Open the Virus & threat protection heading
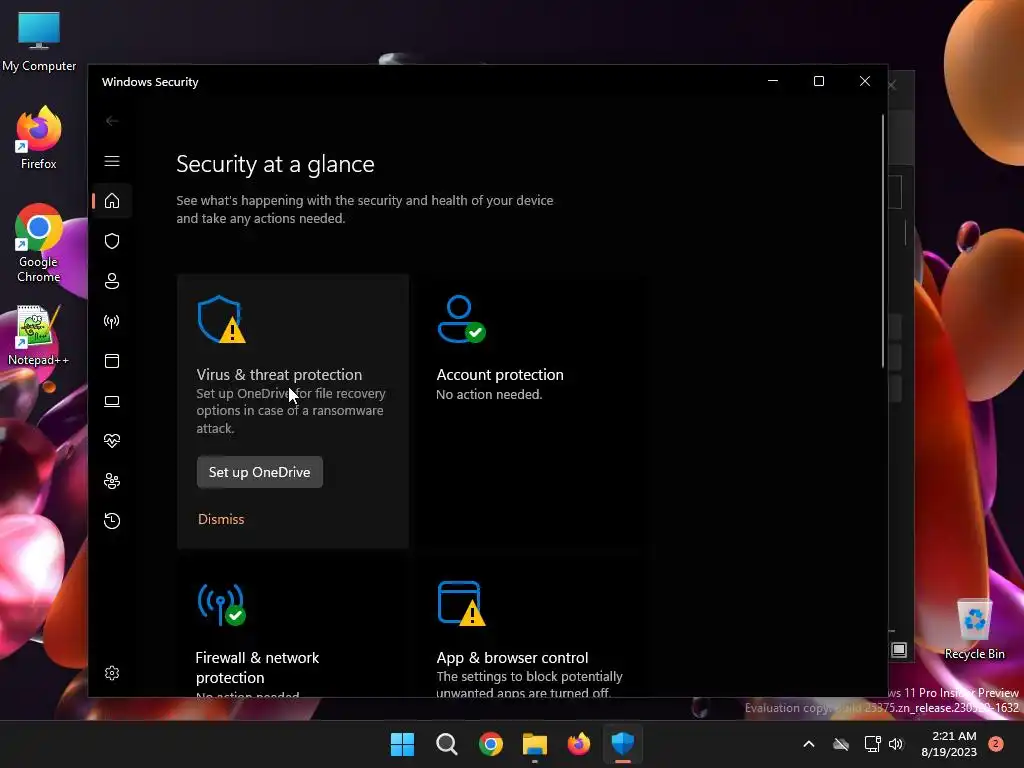This screenshot has height=768, width=1024. point(279,375)
